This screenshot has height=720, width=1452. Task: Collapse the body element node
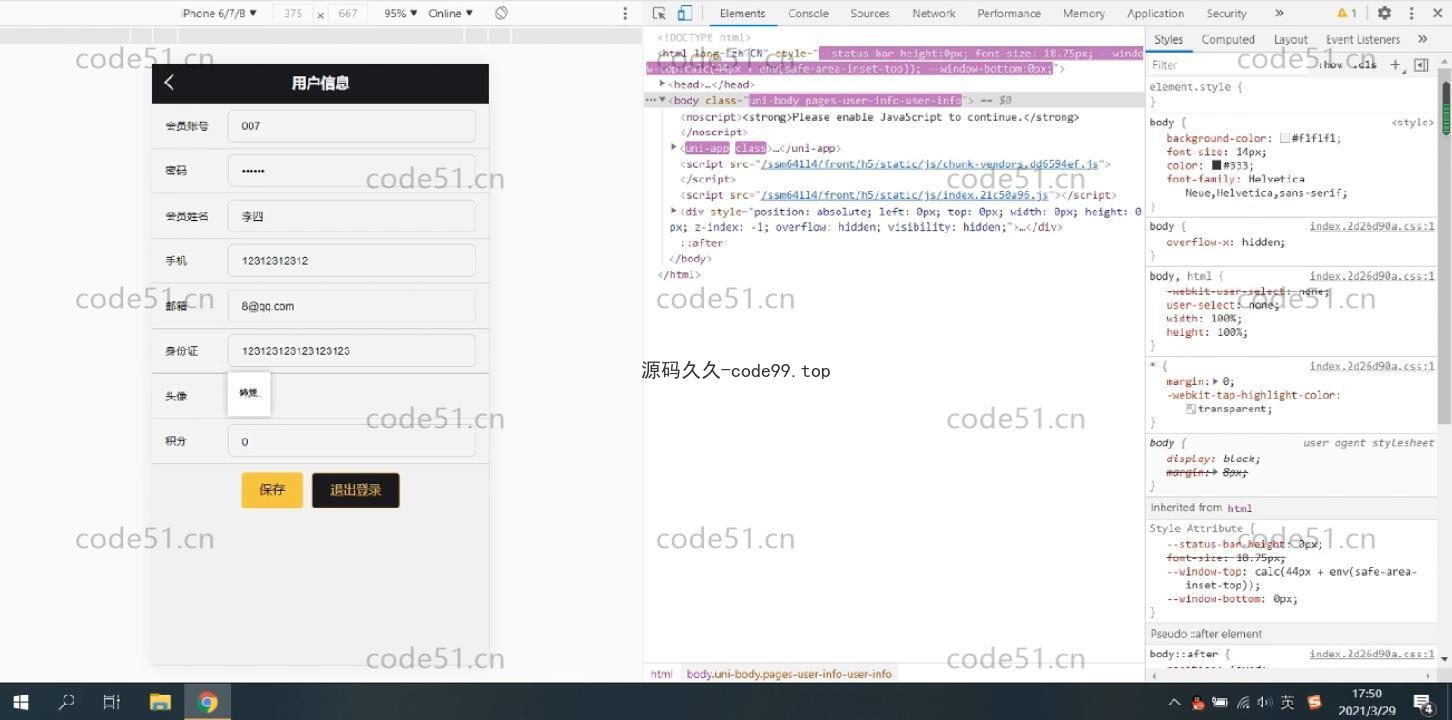coord(662,100)
